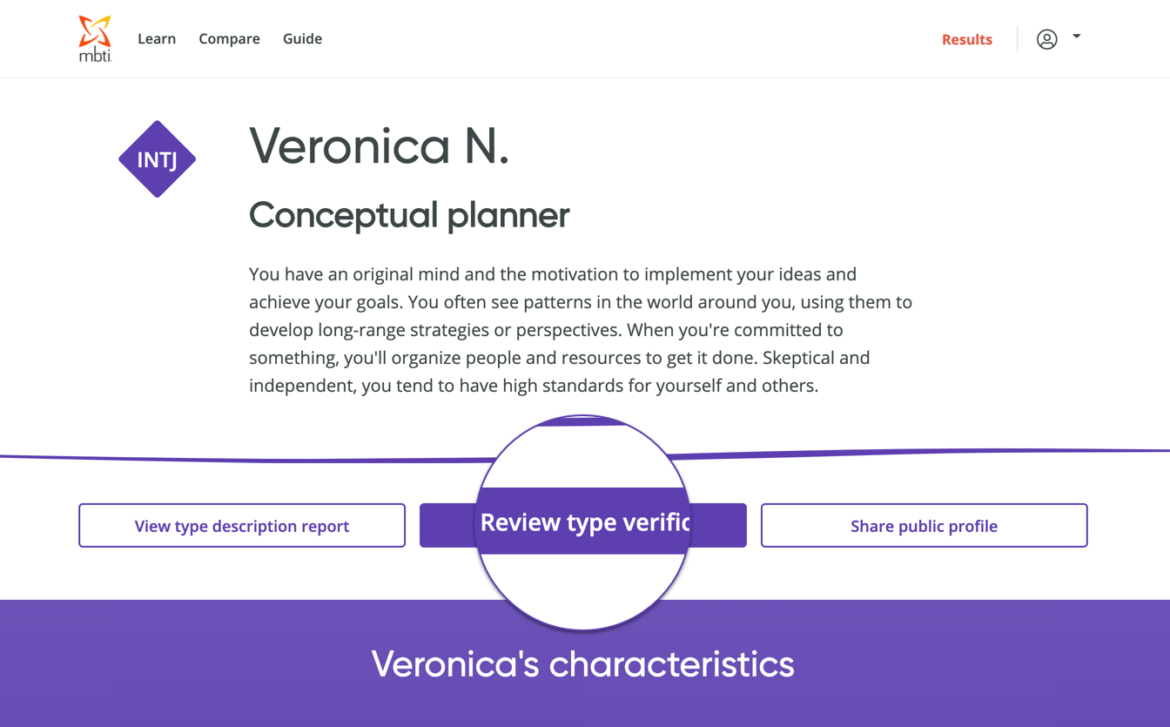Click the INTJ description paragraph text
1170x727 pixels.
click(x=580, y=329)
